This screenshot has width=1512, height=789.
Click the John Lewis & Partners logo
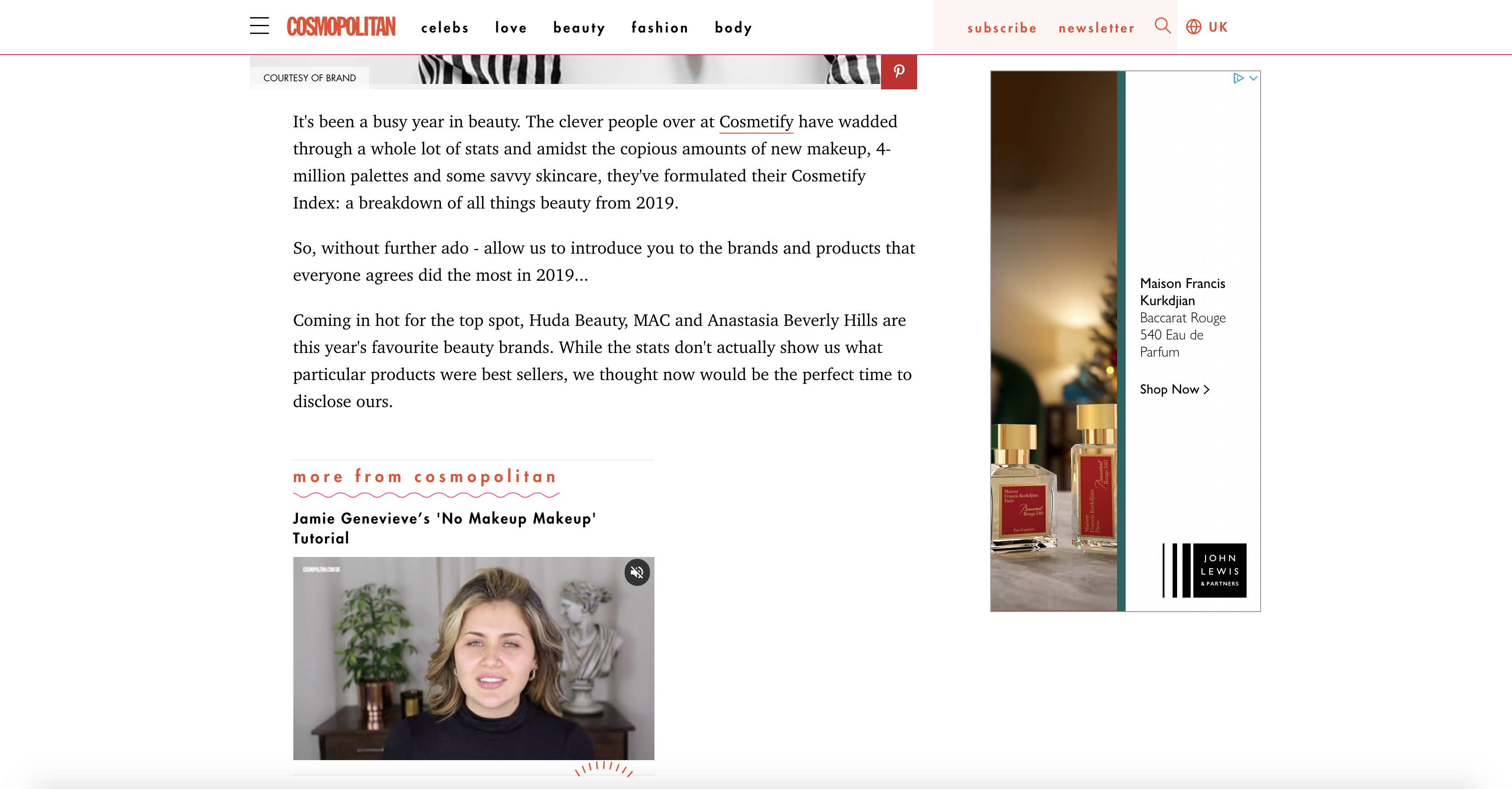pyautogui.click(x=1205, y=570)
